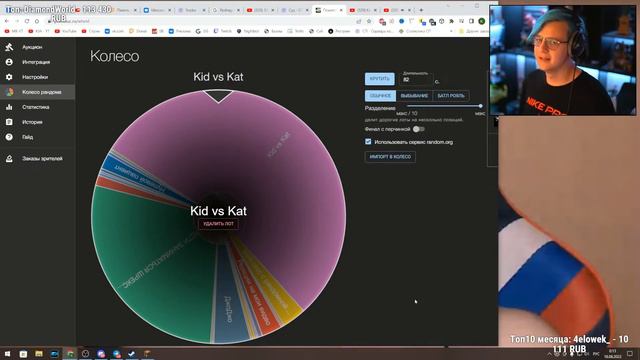Click the browser address bar
The height and width of the screenshot is (360, 640).
(x=200, y=21)
